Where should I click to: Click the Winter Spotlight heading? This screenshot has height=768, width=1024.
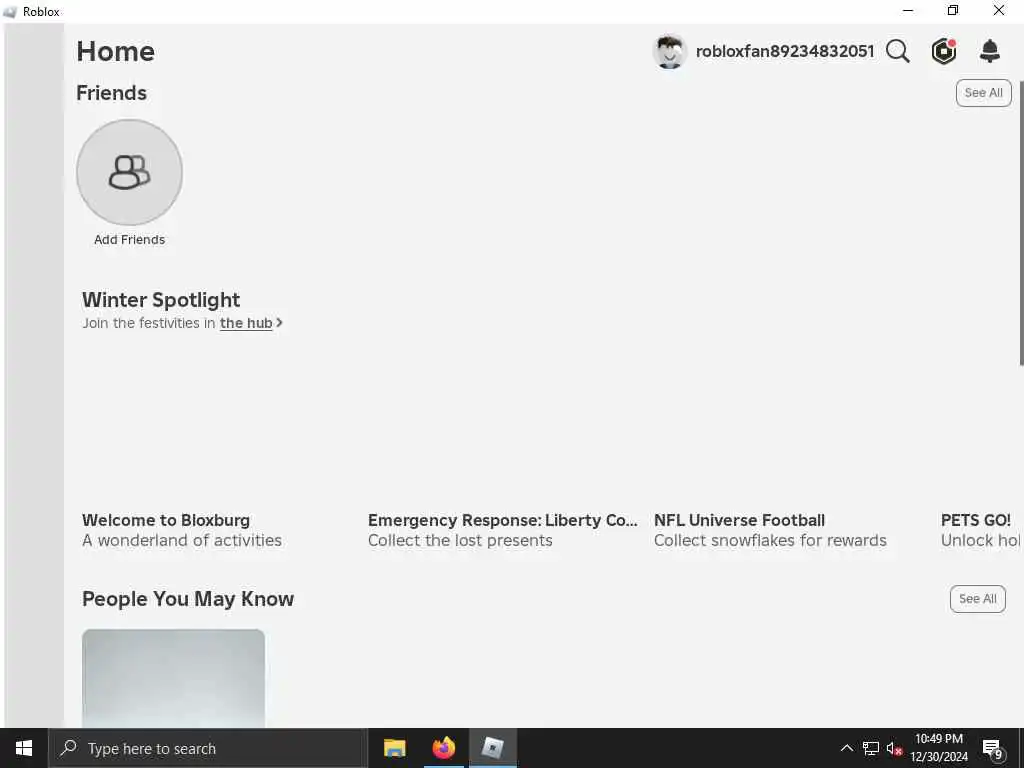coord(161,300)
